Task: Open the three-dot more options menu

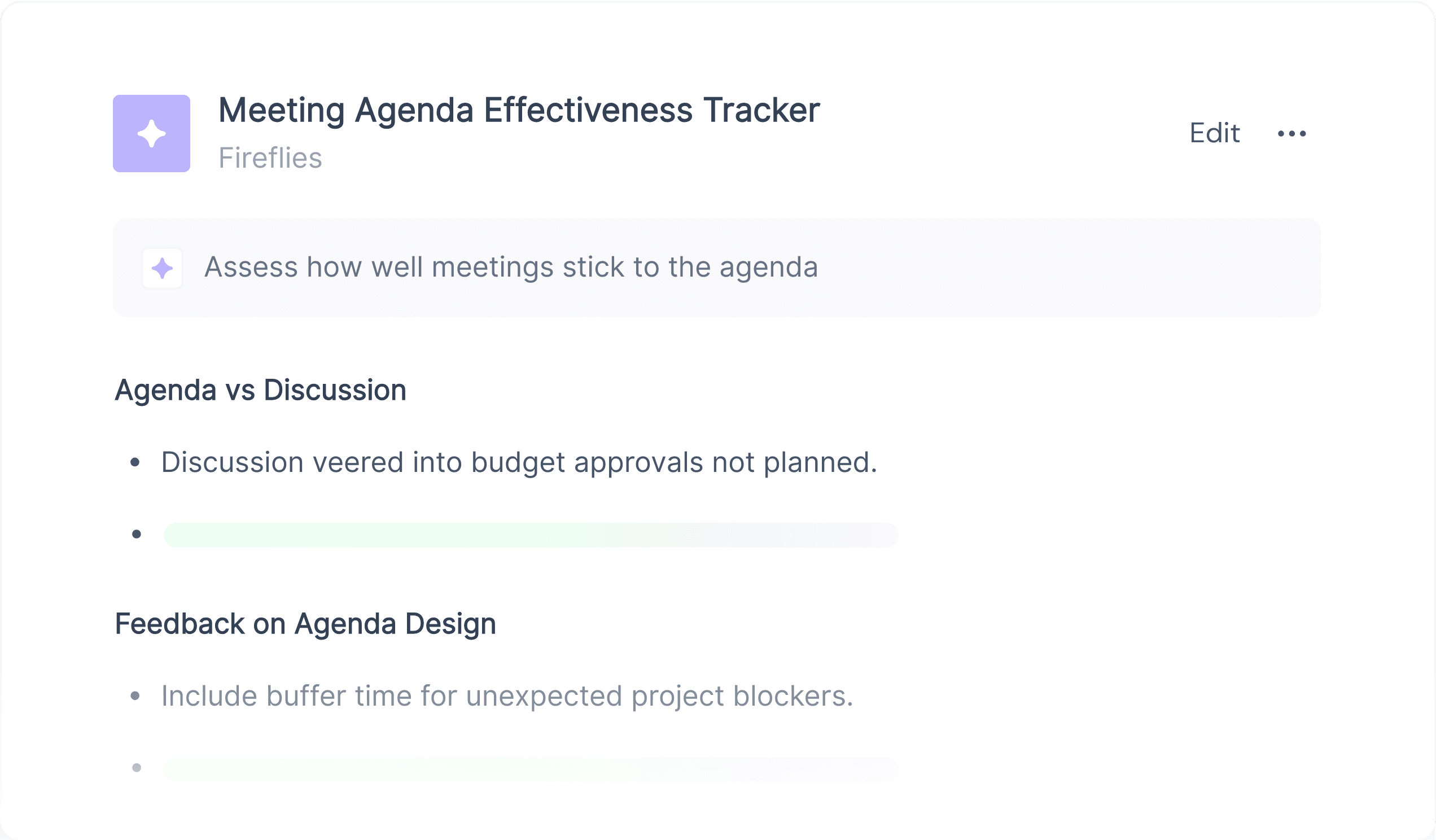Action: [x=1292, y=134]
